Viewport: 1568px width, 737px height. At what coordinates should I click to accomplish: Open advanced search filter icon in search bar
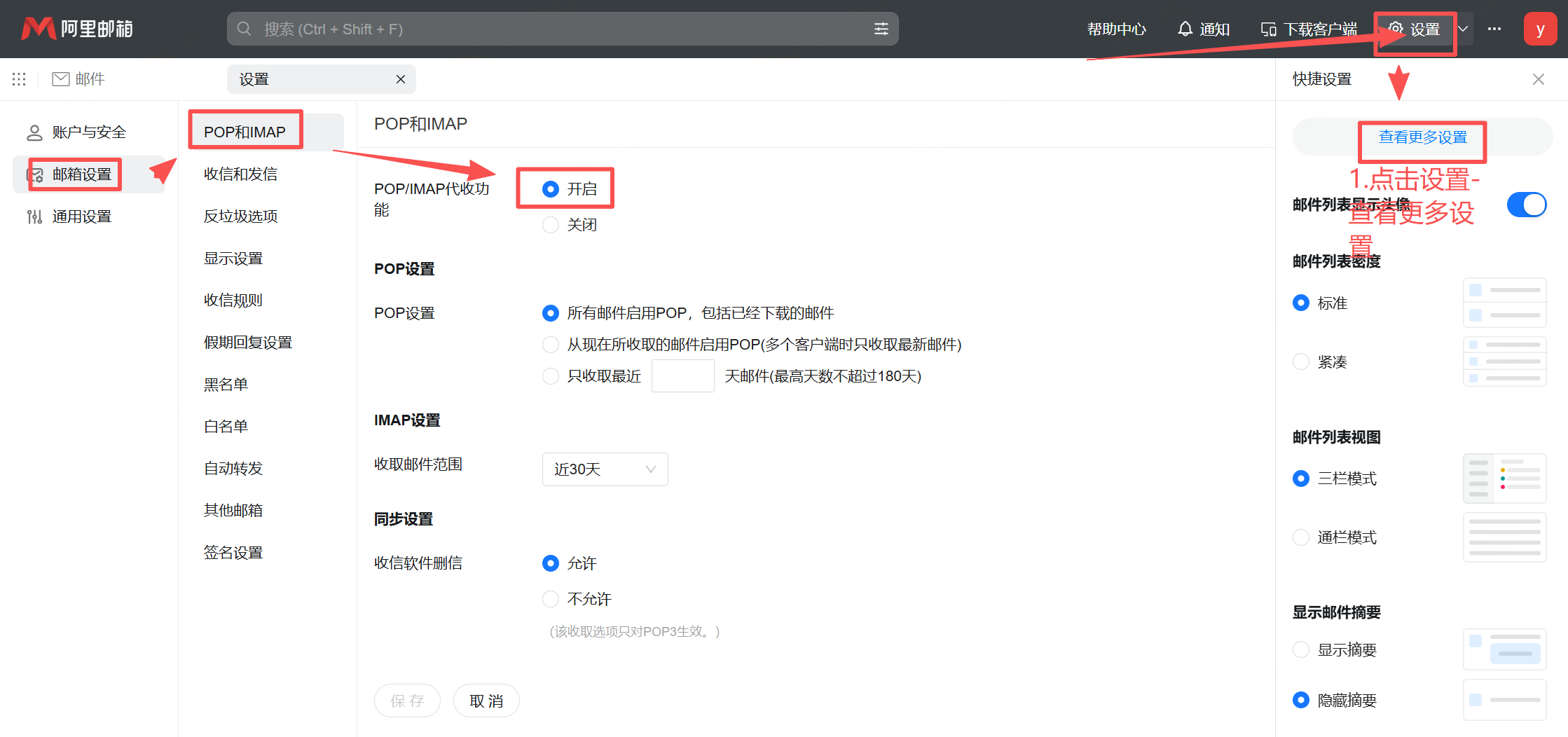881,29
